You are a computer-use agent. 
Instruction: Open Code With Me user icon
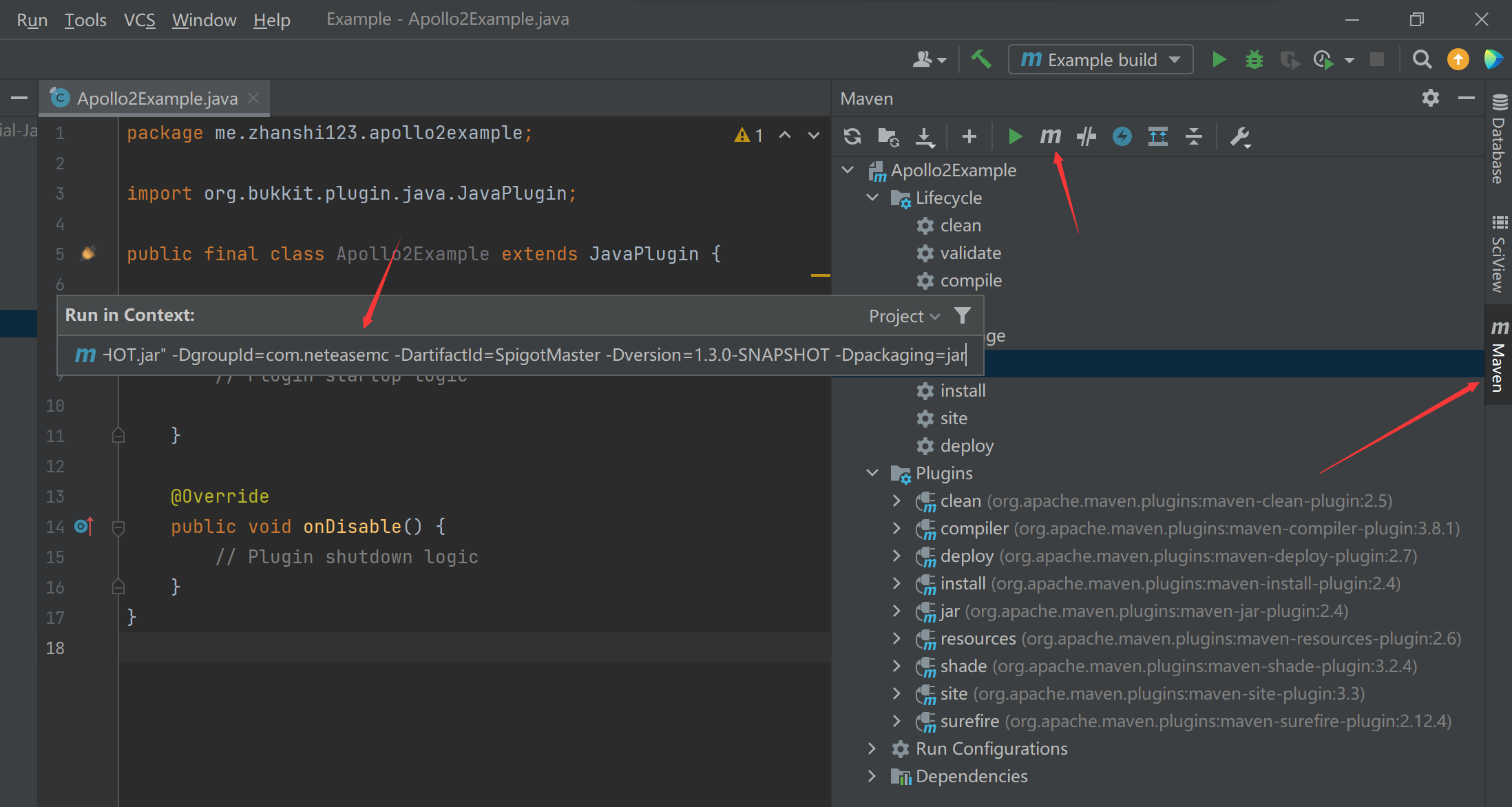(x=929, y=60)
